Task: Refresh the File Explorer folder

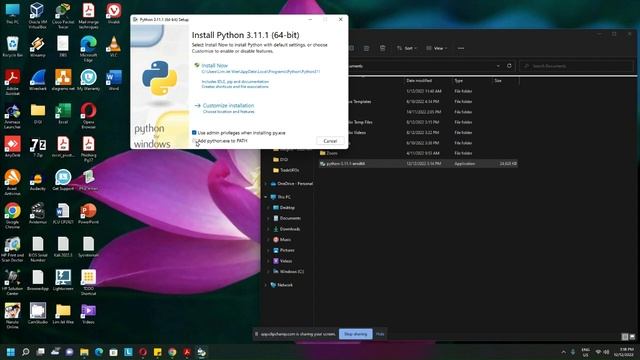Action: 509,66
